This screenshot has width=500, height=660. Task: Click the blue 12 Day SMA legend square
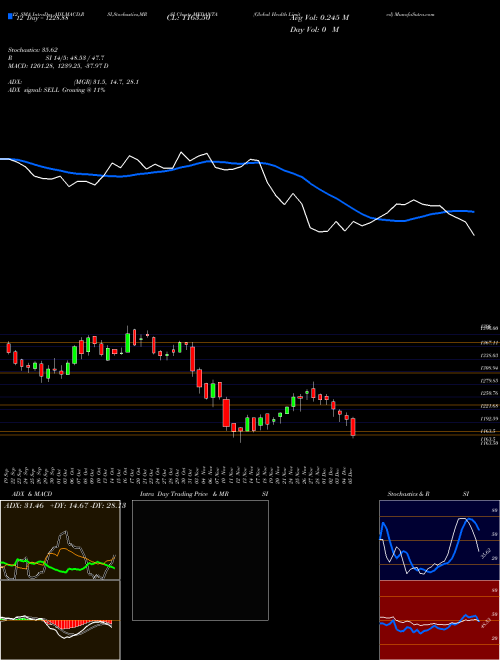(x=10, y=16)
